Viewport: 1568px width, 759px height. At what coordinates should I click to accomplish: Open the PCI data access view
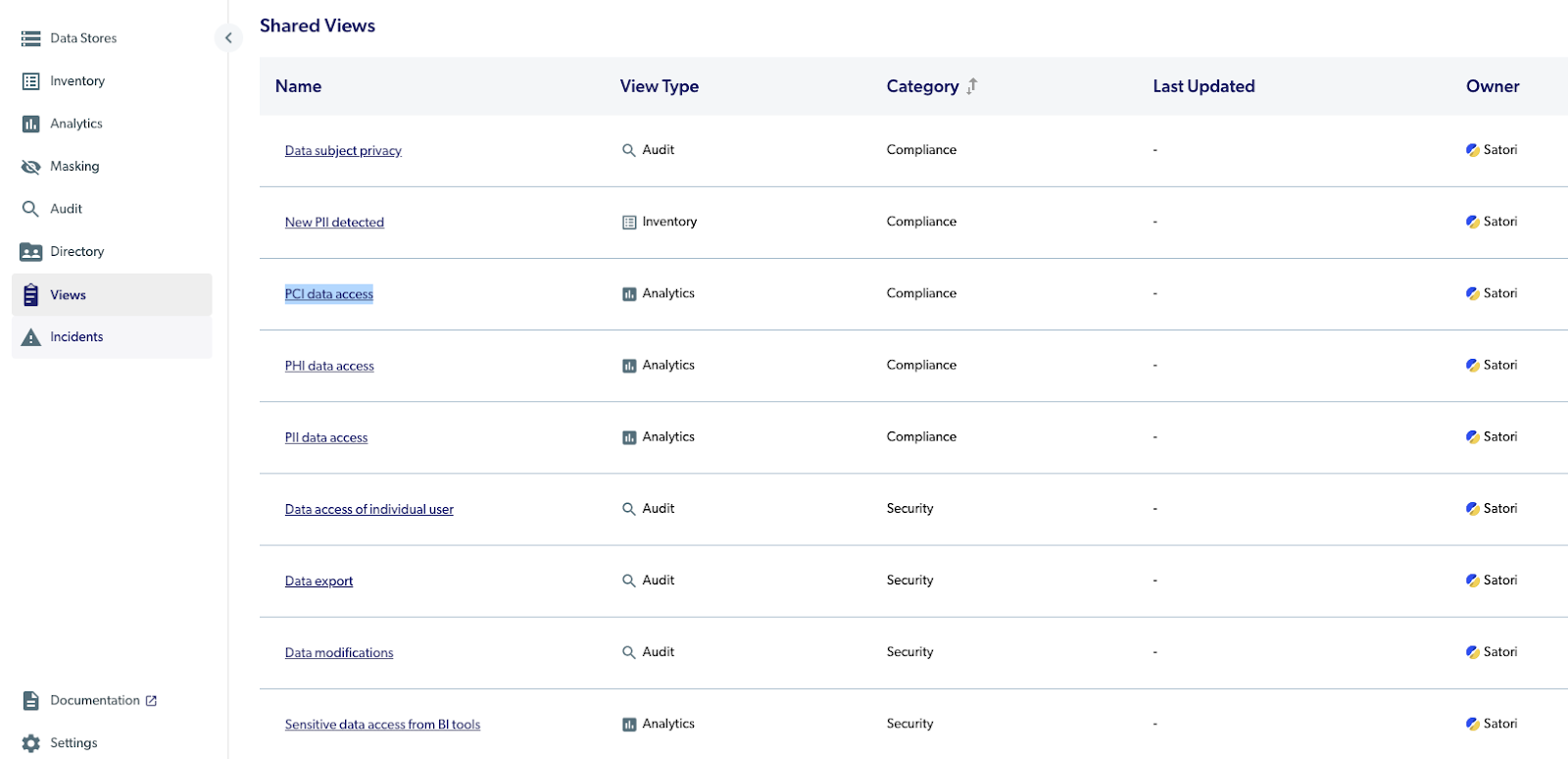click(x=328, y=294)
